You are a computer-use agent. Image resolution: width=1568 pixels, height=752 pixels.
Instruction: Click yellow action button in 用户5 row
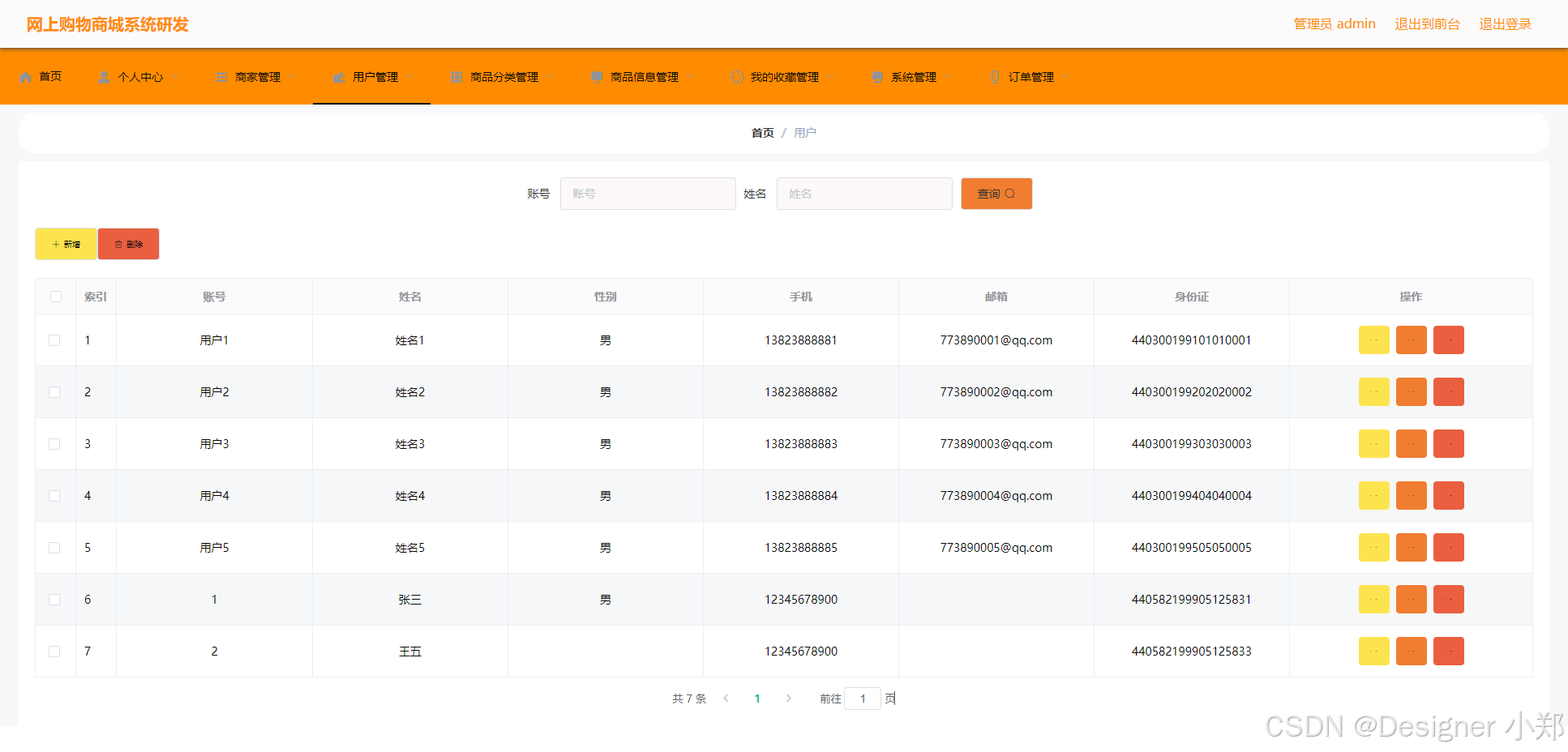pos(1373,548)
